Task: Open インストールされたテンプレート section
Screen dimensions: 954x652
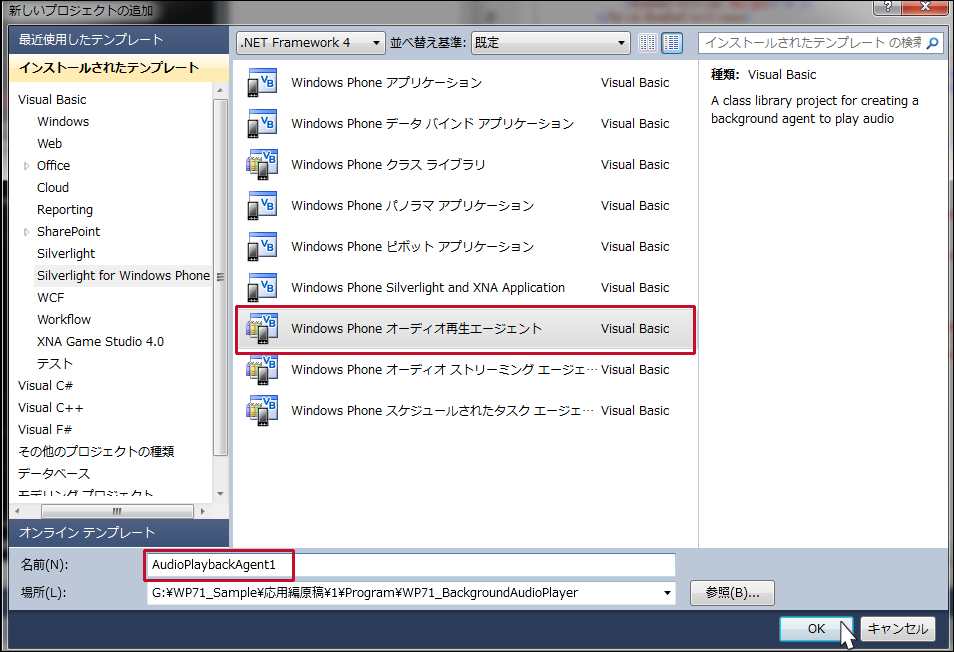Action: pos(119,68)
